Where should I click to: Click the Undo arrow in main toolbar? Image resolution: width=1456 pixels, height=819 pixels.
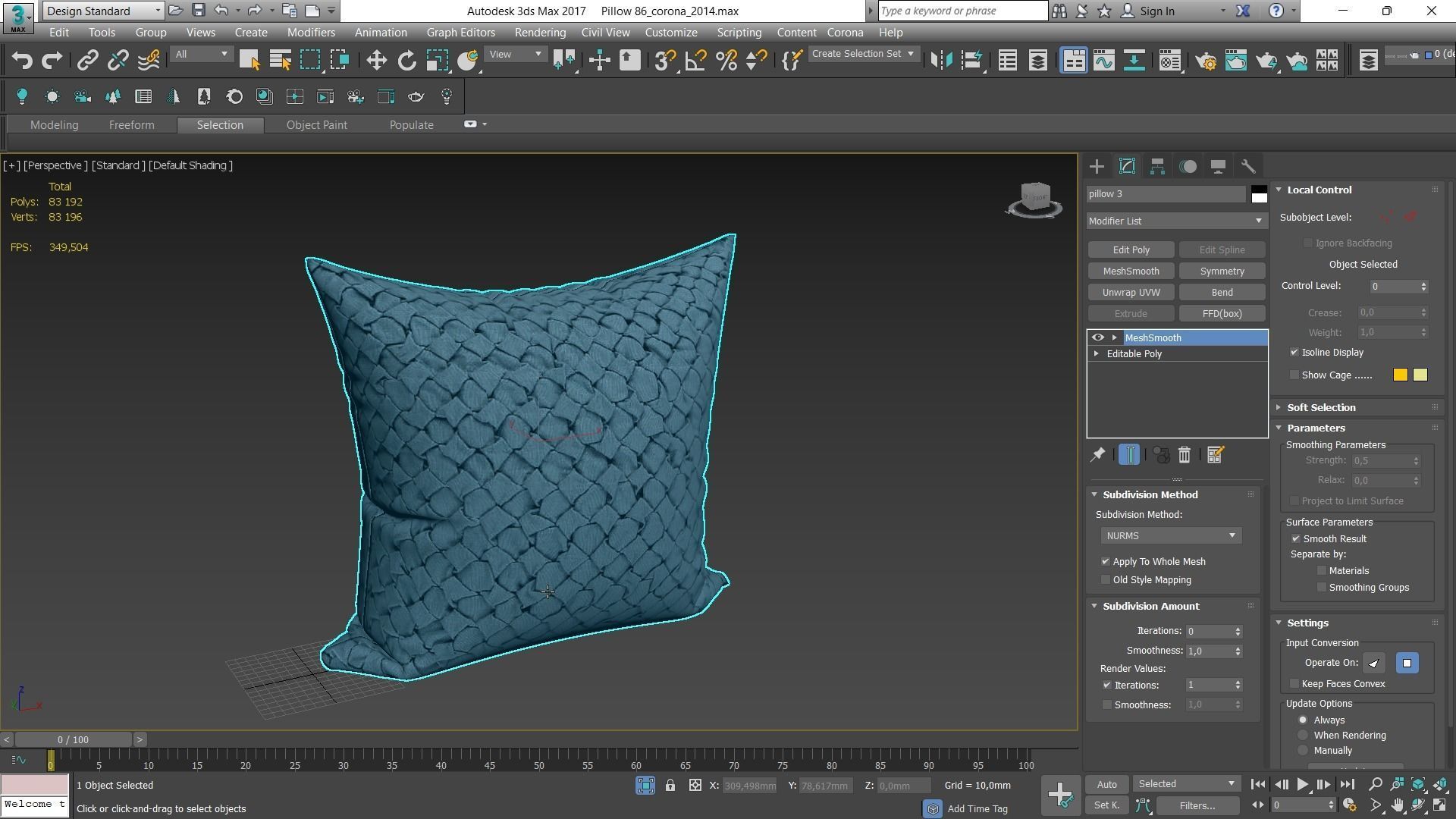click(22, 60)
